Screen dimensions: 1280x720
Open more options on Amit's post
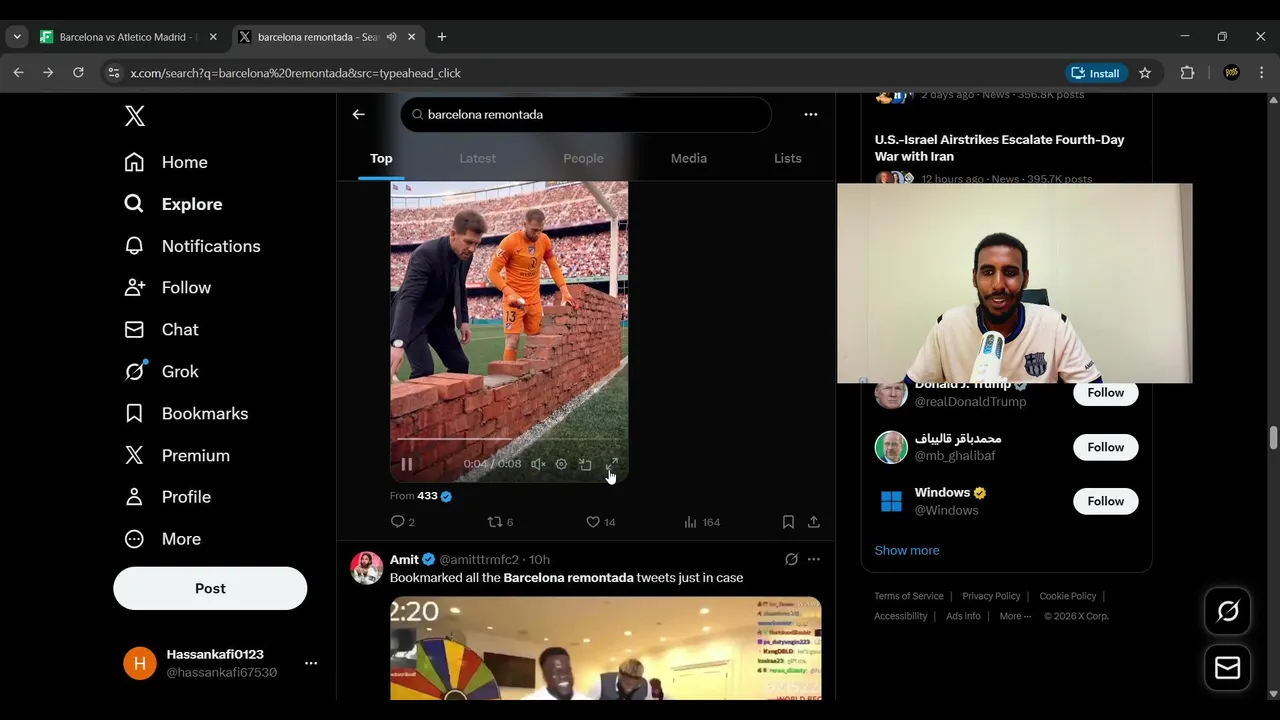point(814,559)
